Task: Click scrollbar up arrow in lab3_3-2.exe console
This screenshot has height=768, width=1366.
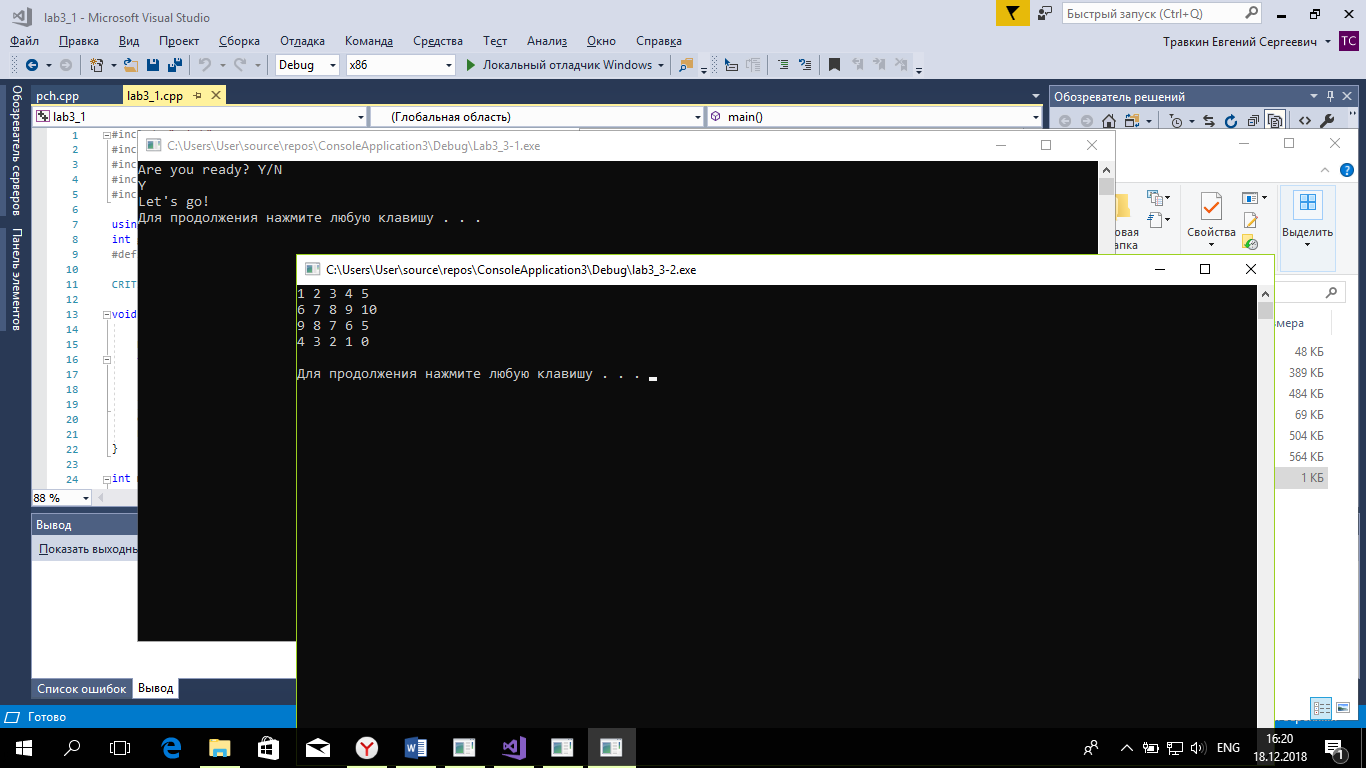Action: (1265, 295)
